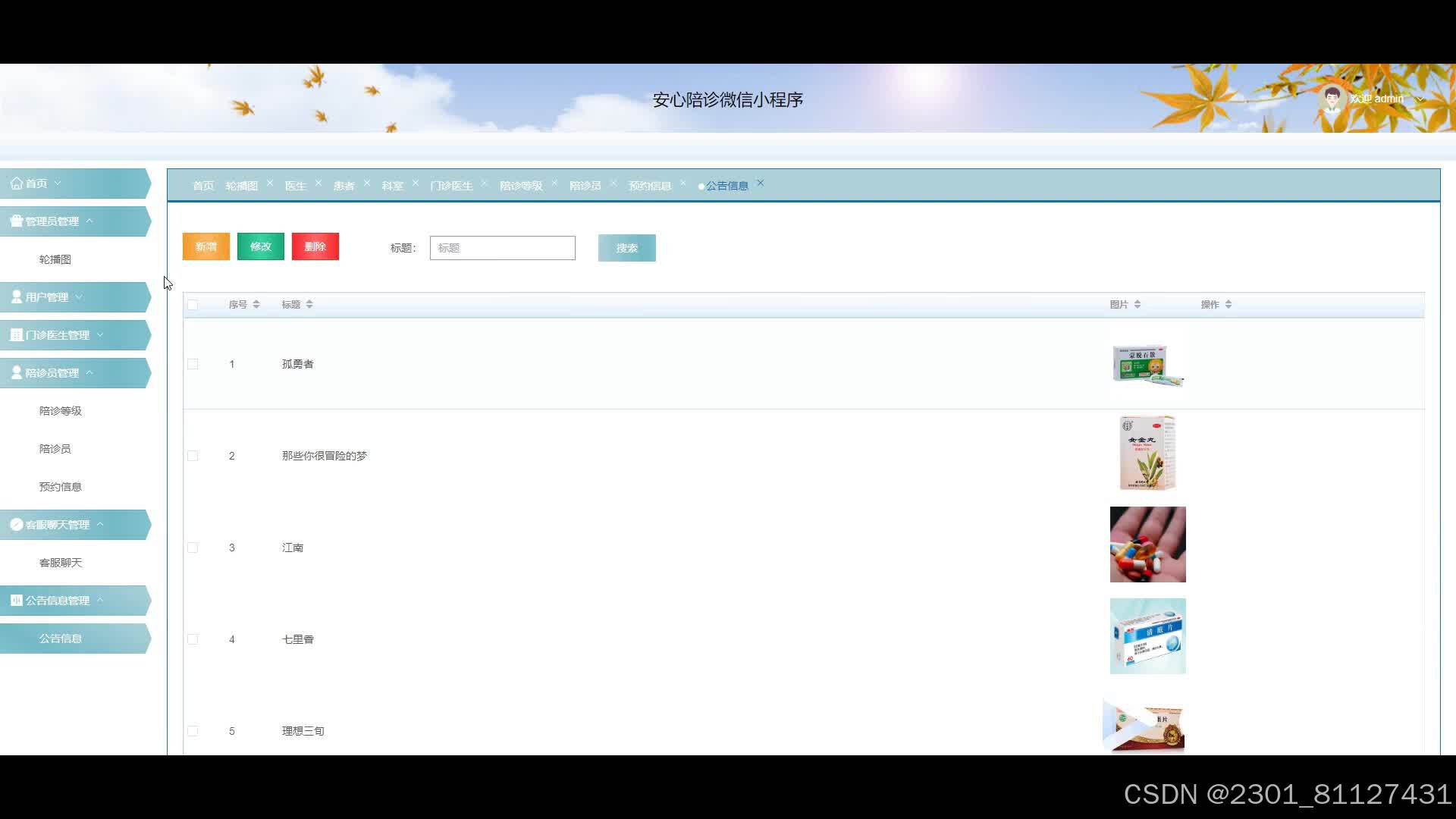Sort by the 序号 column arrows
The image size is (1456, 819).
tap(256, 305)
